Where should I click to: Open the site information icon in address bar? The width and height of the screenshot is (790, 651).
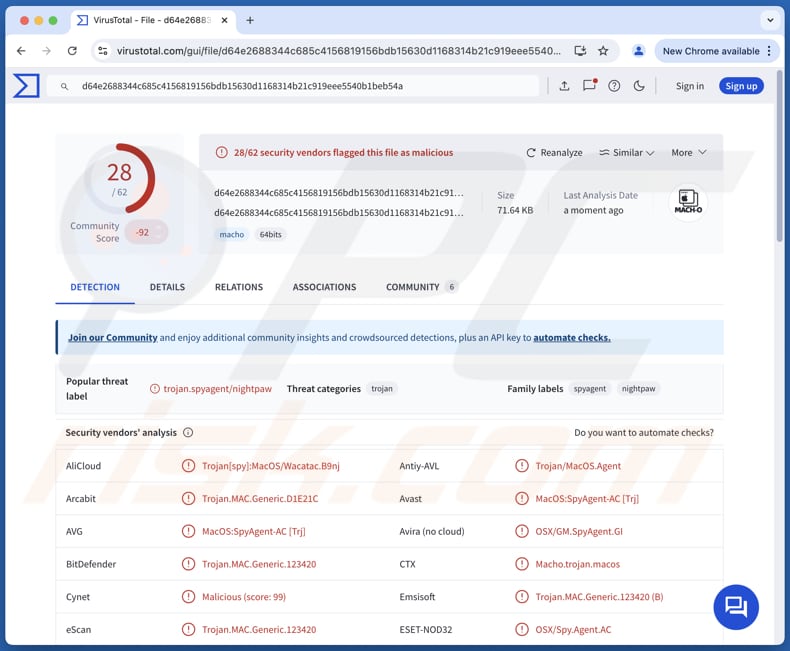coord(103,51)
